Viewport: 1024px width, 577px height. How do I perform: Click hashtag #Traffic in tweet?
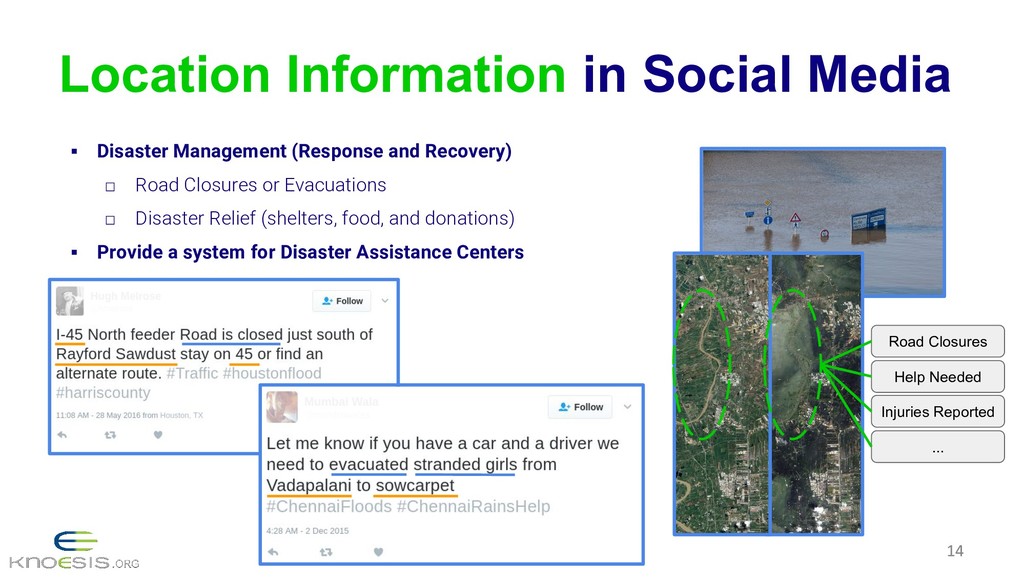[x=192, y=373]
